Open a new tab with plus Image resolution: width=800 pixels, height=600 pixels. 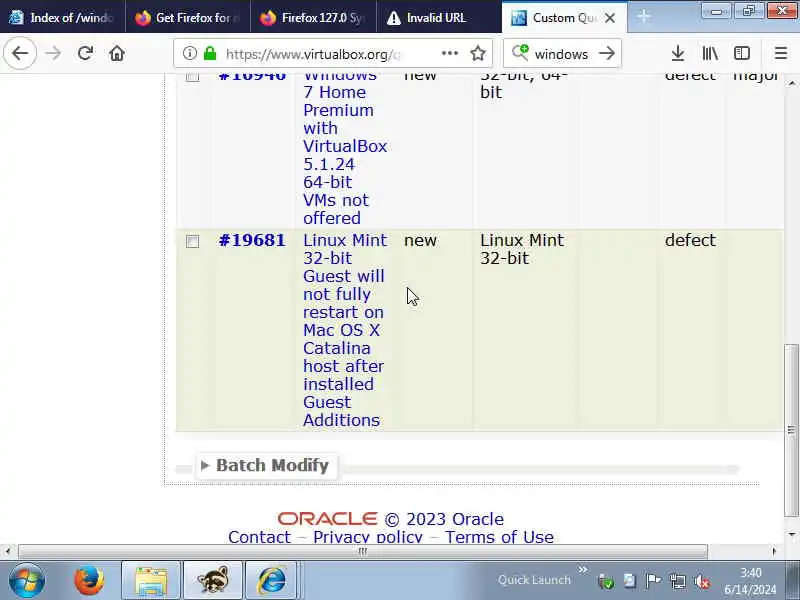tap(644, 17)
